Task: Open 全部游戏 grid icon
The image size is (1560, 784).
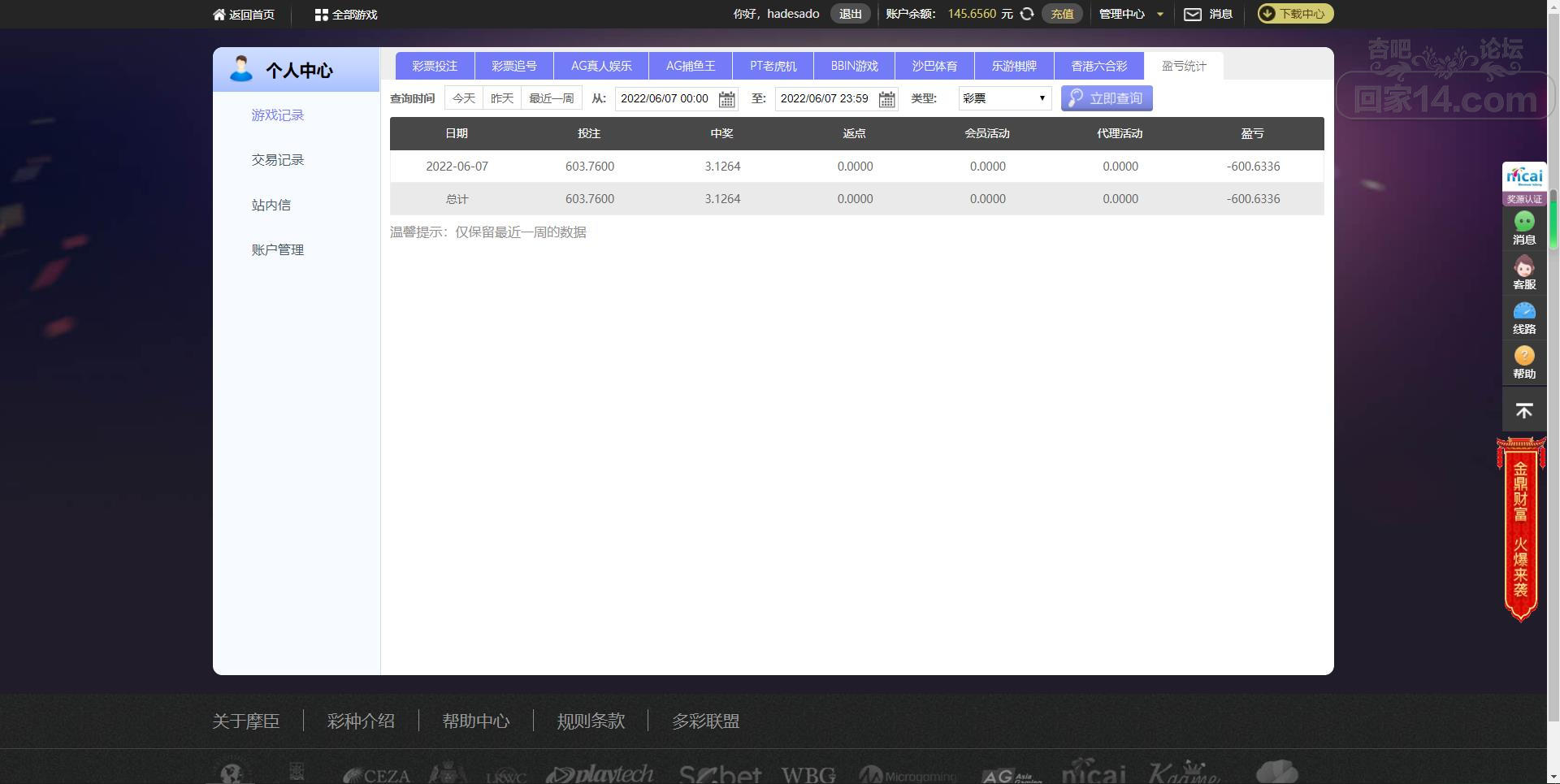Action: tap(321, 15)
